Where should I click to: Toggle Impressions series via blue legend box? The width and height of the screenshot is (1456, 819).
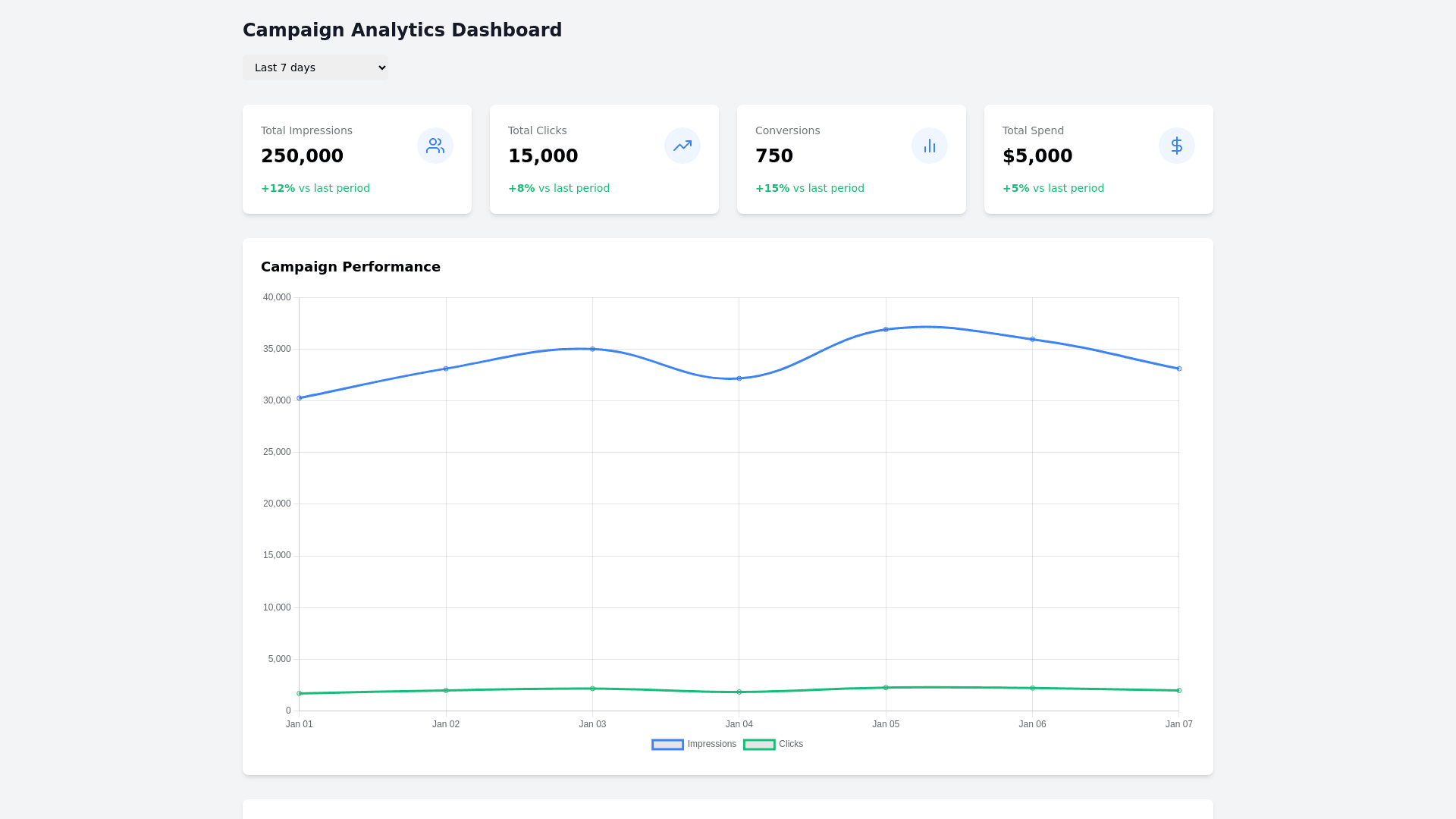667,745
